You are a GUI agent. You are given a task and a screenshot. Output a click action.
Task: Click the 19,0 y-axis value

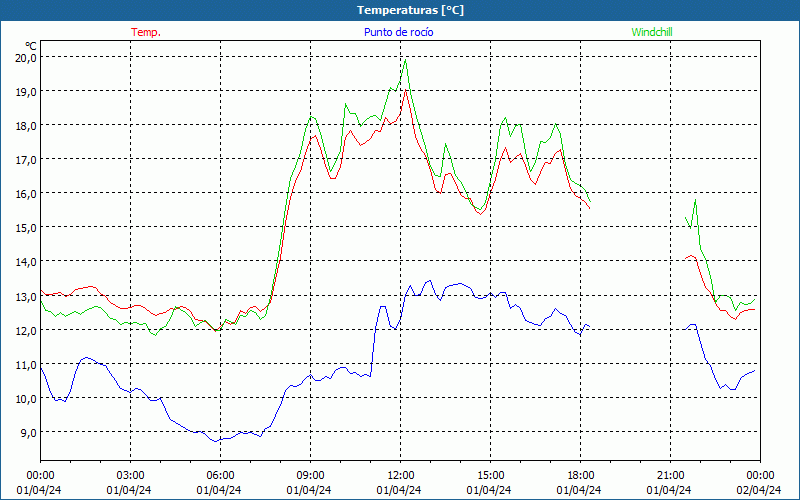[26, 92]
